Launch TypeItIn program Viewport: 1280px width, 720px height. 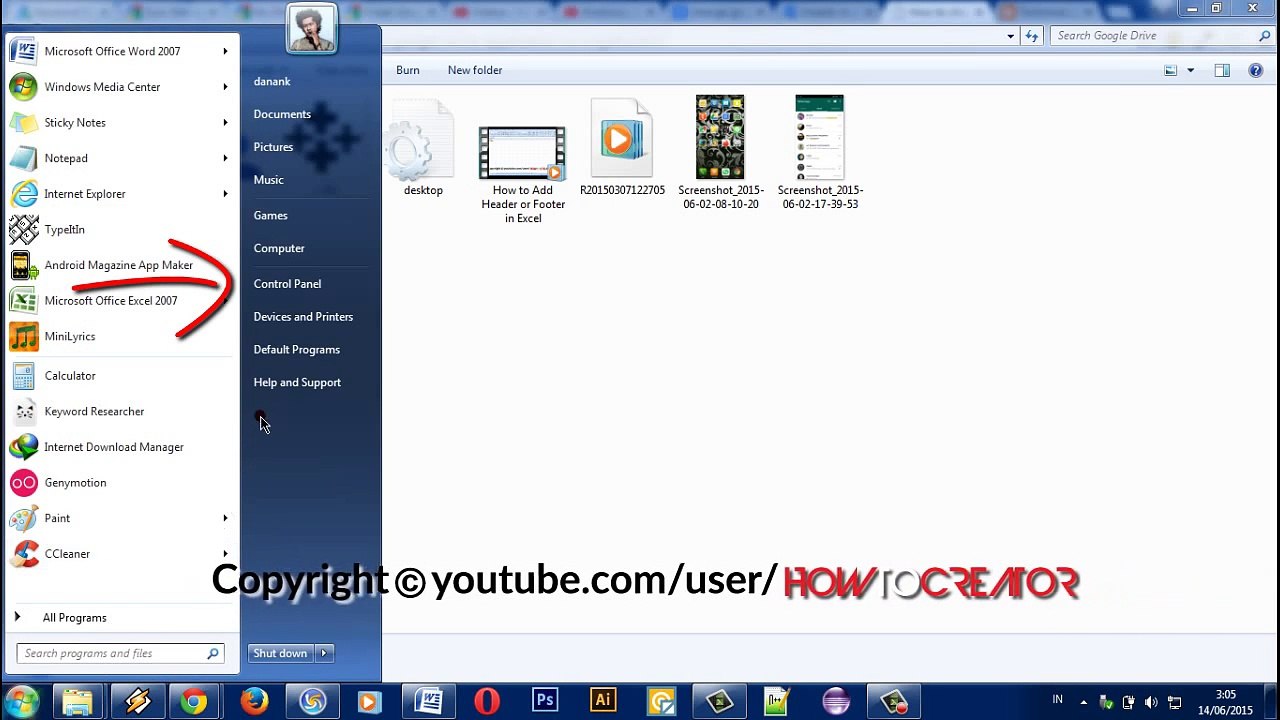coord(64,230)
